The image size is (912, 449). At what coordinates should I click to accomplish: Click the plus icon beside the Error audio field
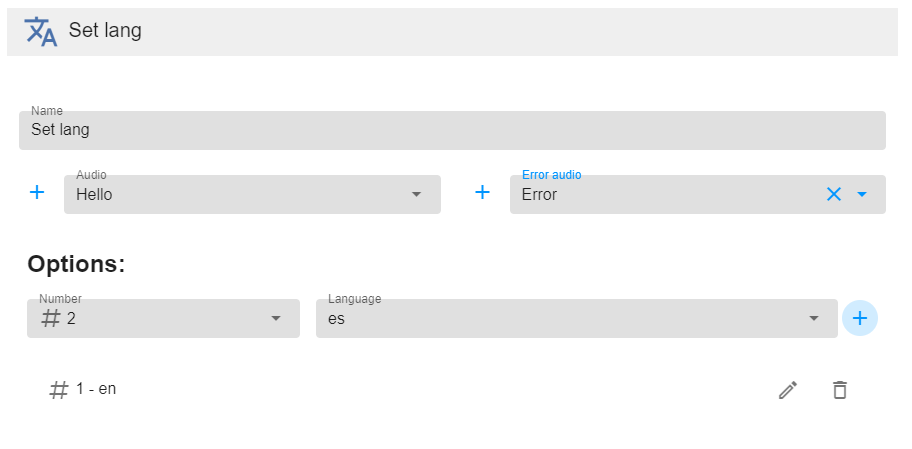tap(482, 193)
